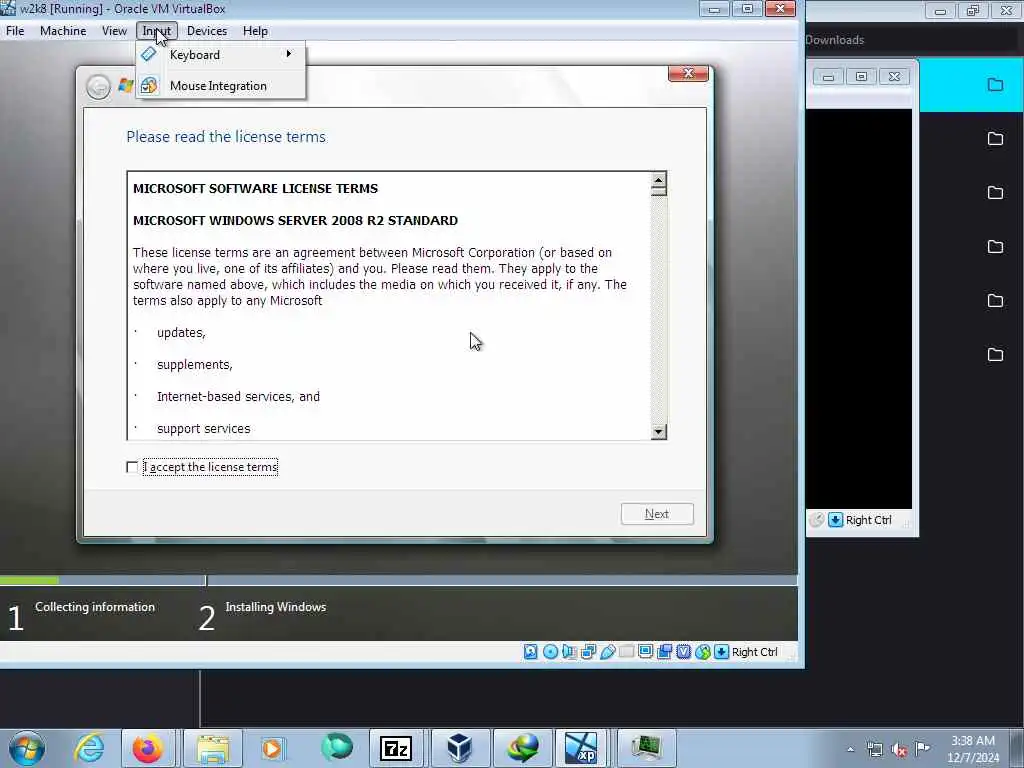This screenshot has height=768, width=1024.
Task: Click Right Ctrl host key label
Action: pos(754,652)
